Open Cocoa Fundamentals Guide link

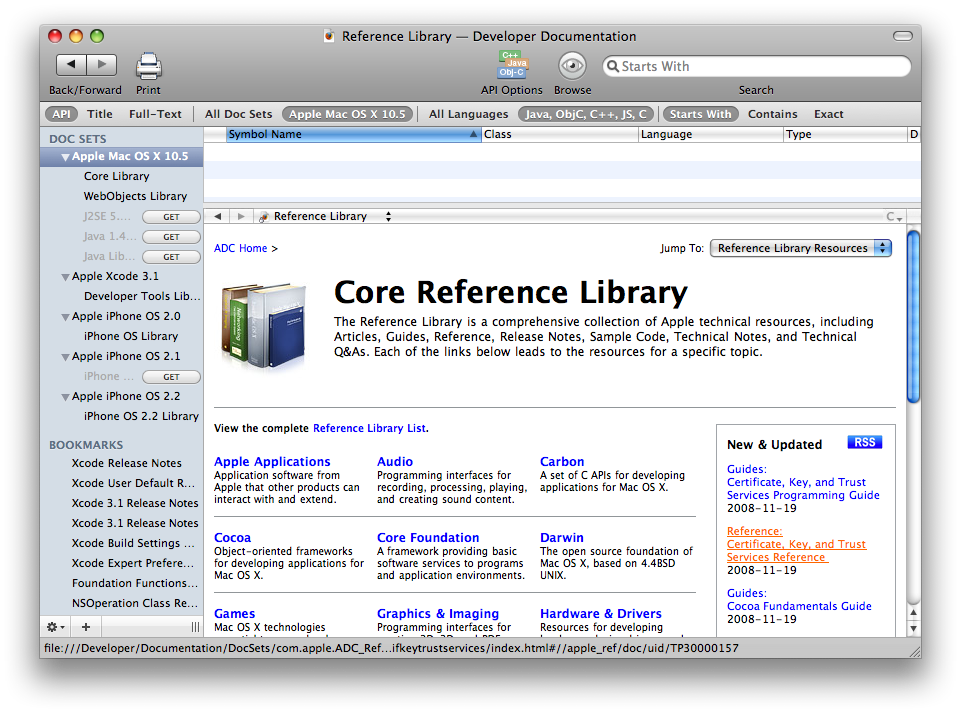pyautogui.click(x=799, y=606)
